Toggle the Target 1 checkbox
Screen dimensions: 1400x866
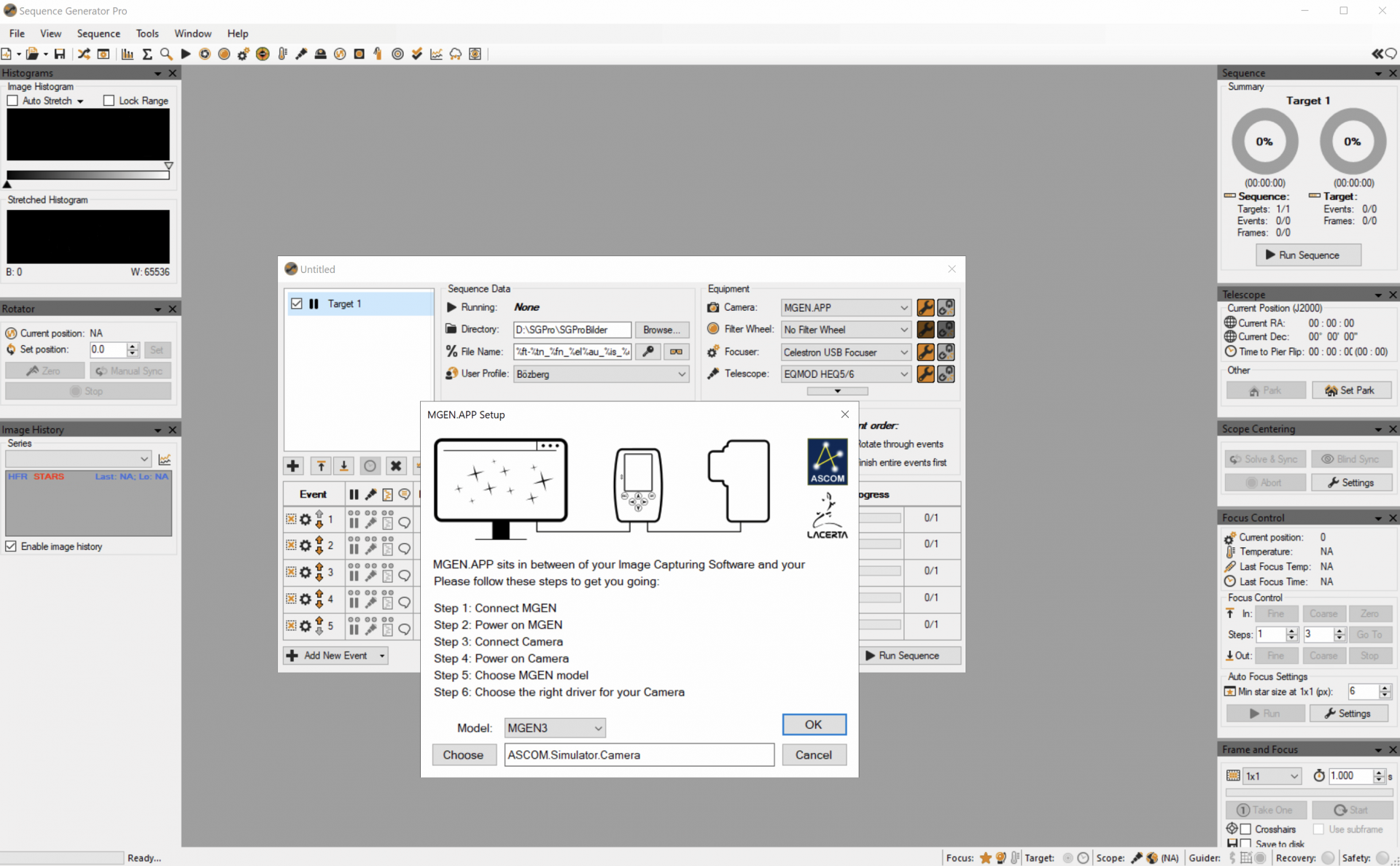click(x=297, y=304)
